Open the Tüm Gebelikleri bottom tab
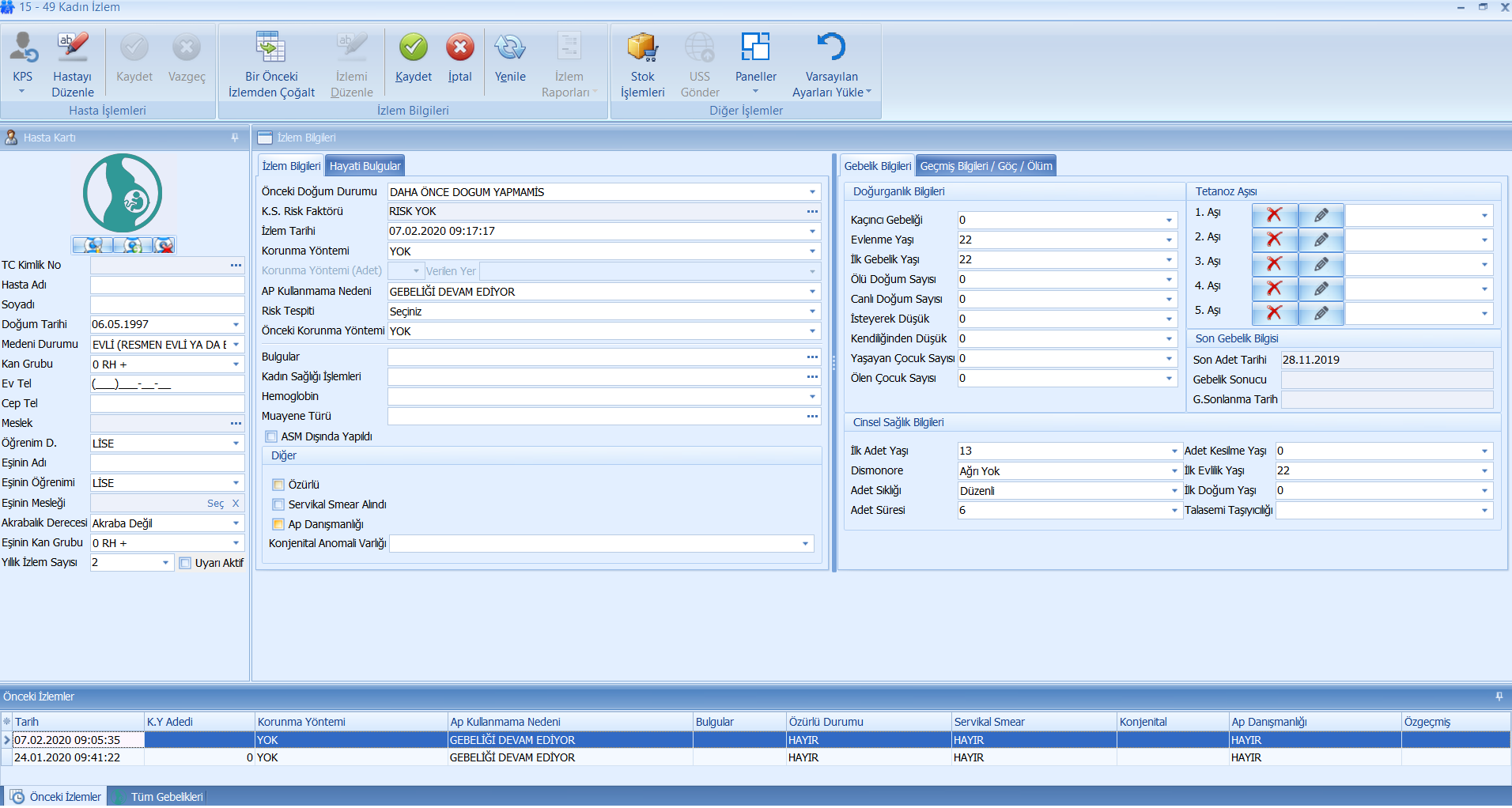The height and width of the screenshot is (808, 1512). (166, 797)
